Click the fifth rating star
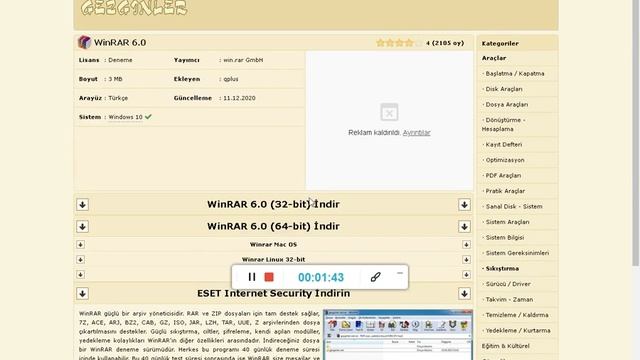 (418, 43)
